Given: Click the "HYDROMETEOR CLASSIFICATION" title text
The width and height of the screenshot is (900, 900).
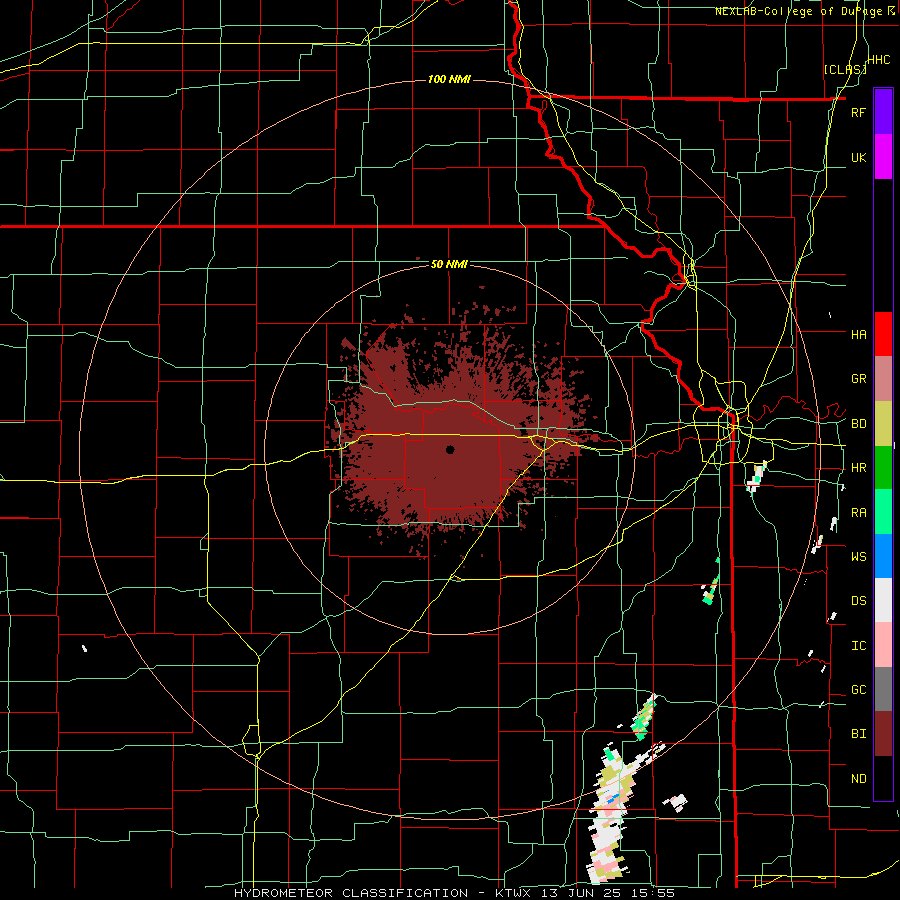Looking at the screenshot, I should (351, 893).
